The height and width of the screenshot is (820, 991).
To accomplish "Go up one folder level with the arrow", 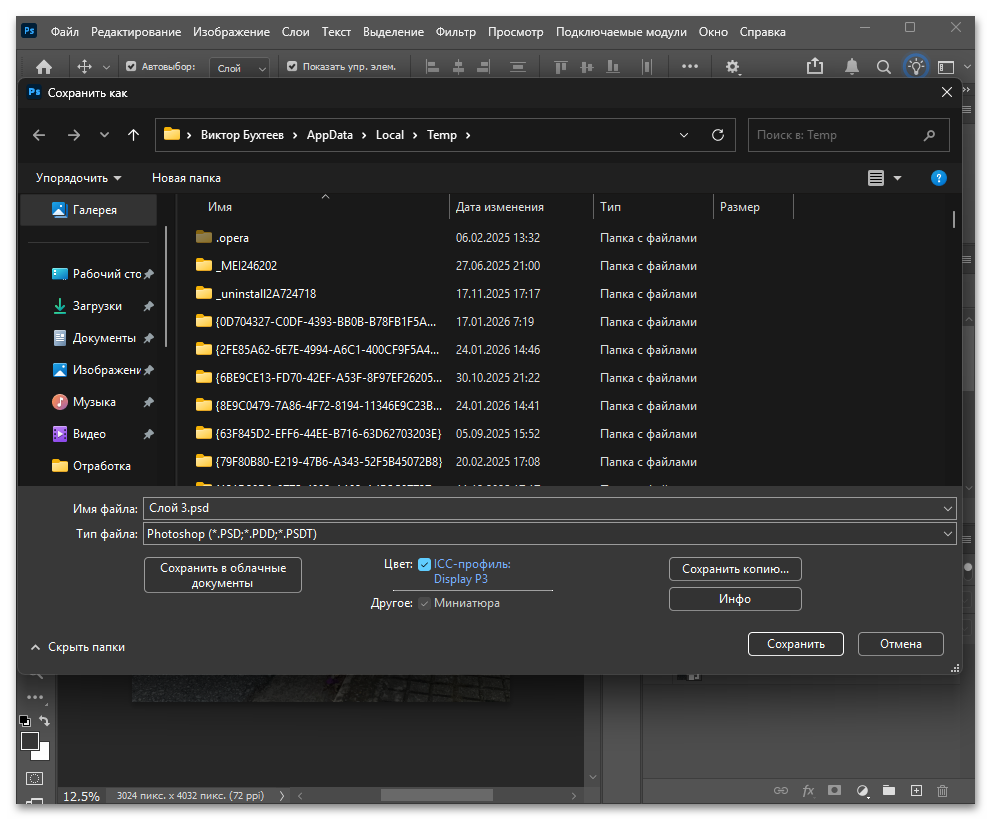I will 133,135.
